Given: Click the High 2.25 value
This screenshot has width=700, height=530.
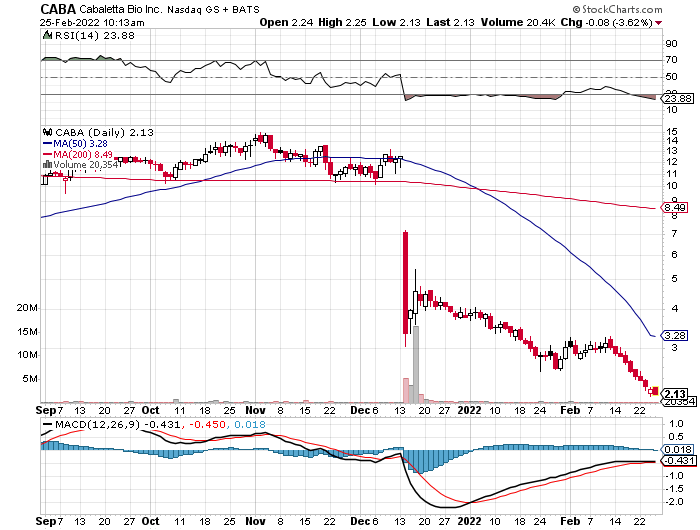Looking at the screenshot, I should pyautogui.click(x=342, y=22).
